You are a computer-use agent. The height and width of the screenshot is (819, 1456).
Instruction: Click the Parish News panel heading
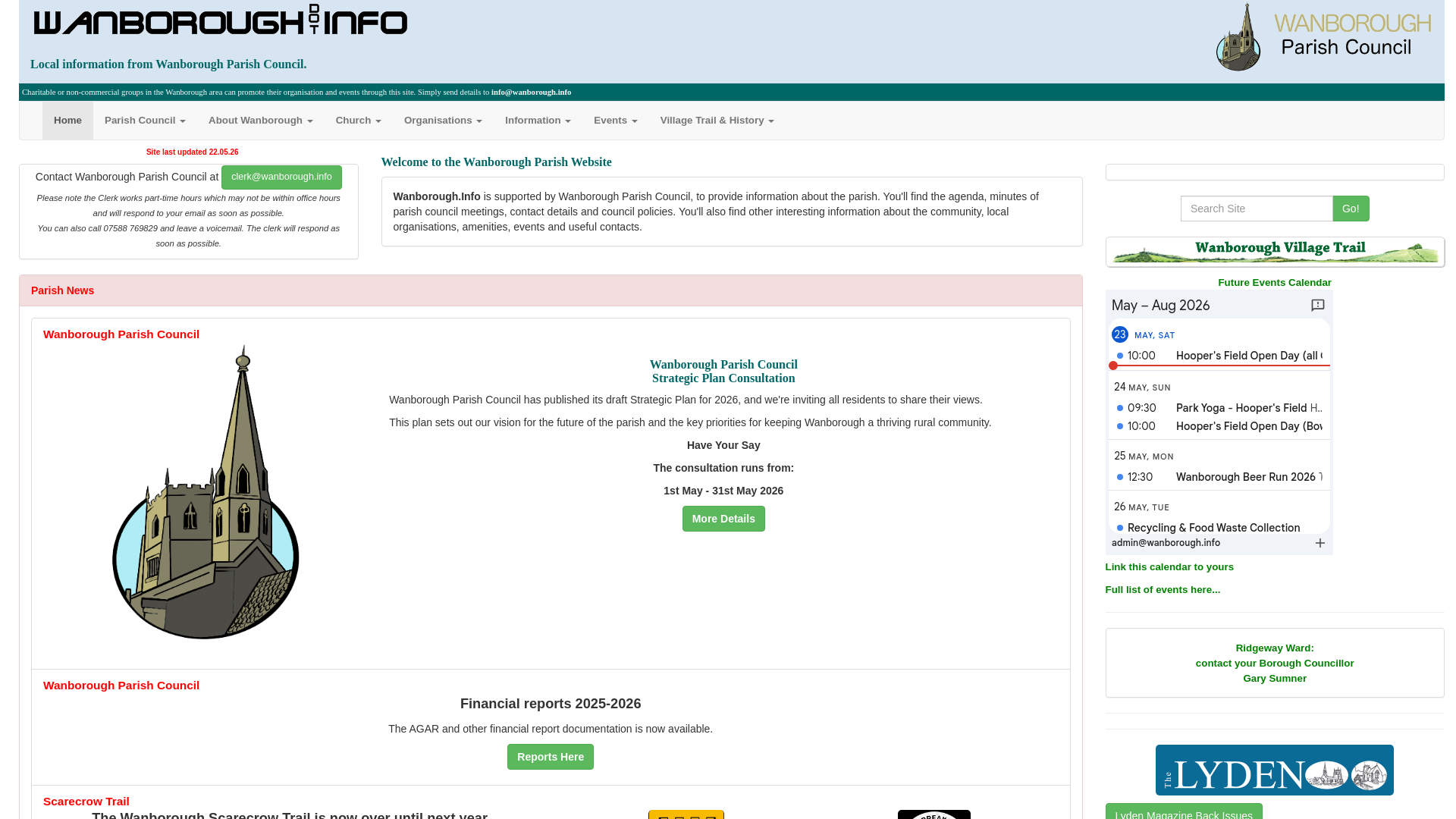(62, 290)
